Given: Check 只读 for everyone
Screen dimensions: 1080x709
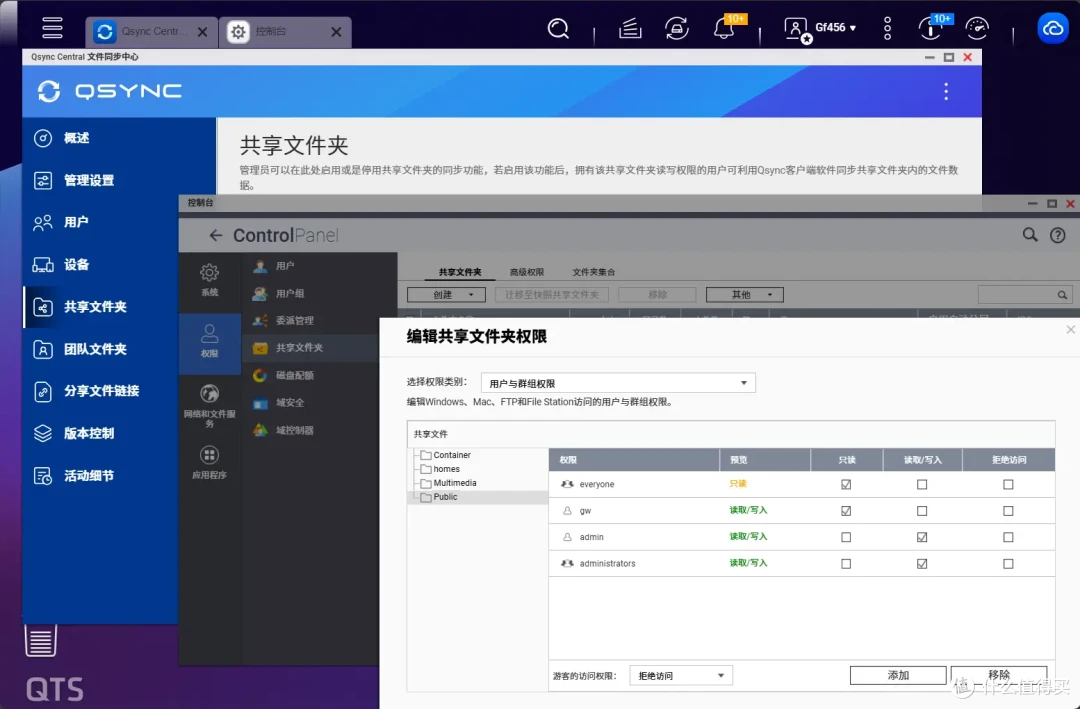Looking at the screenshot, I should coord(846,484).
